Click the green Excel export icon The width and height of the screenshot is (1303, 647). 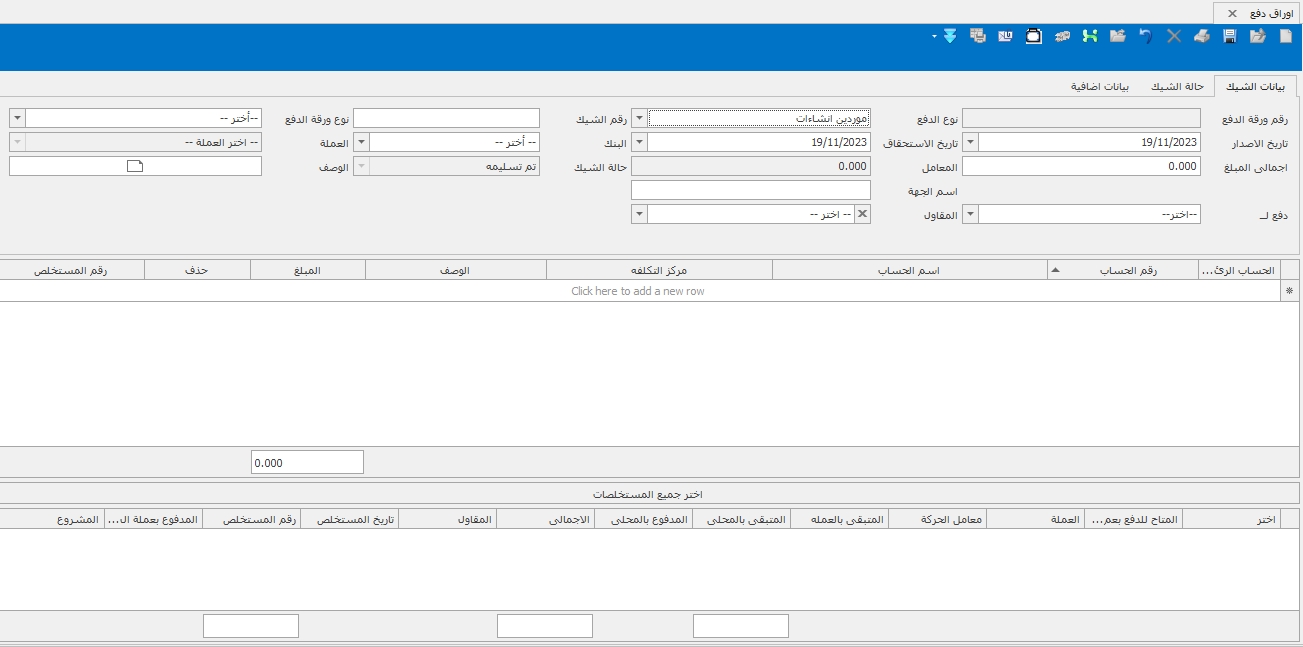tap(1090, 36)
